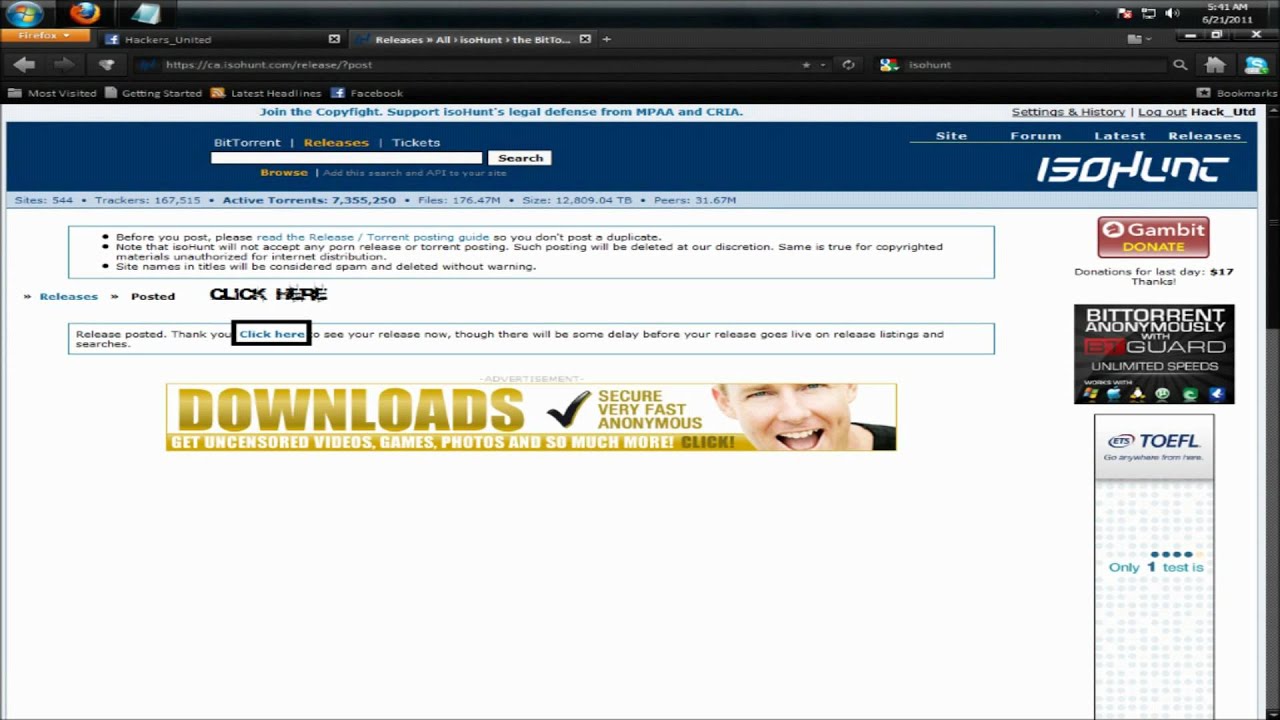Open the Firefox orange menu button

click(x=44, y=36)
